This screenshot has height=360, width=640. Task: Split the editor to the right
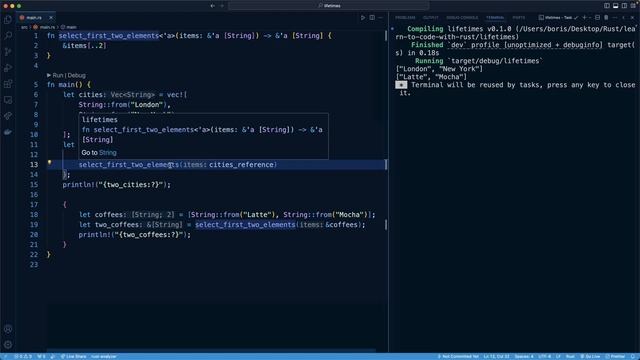[x=372, y=18]
